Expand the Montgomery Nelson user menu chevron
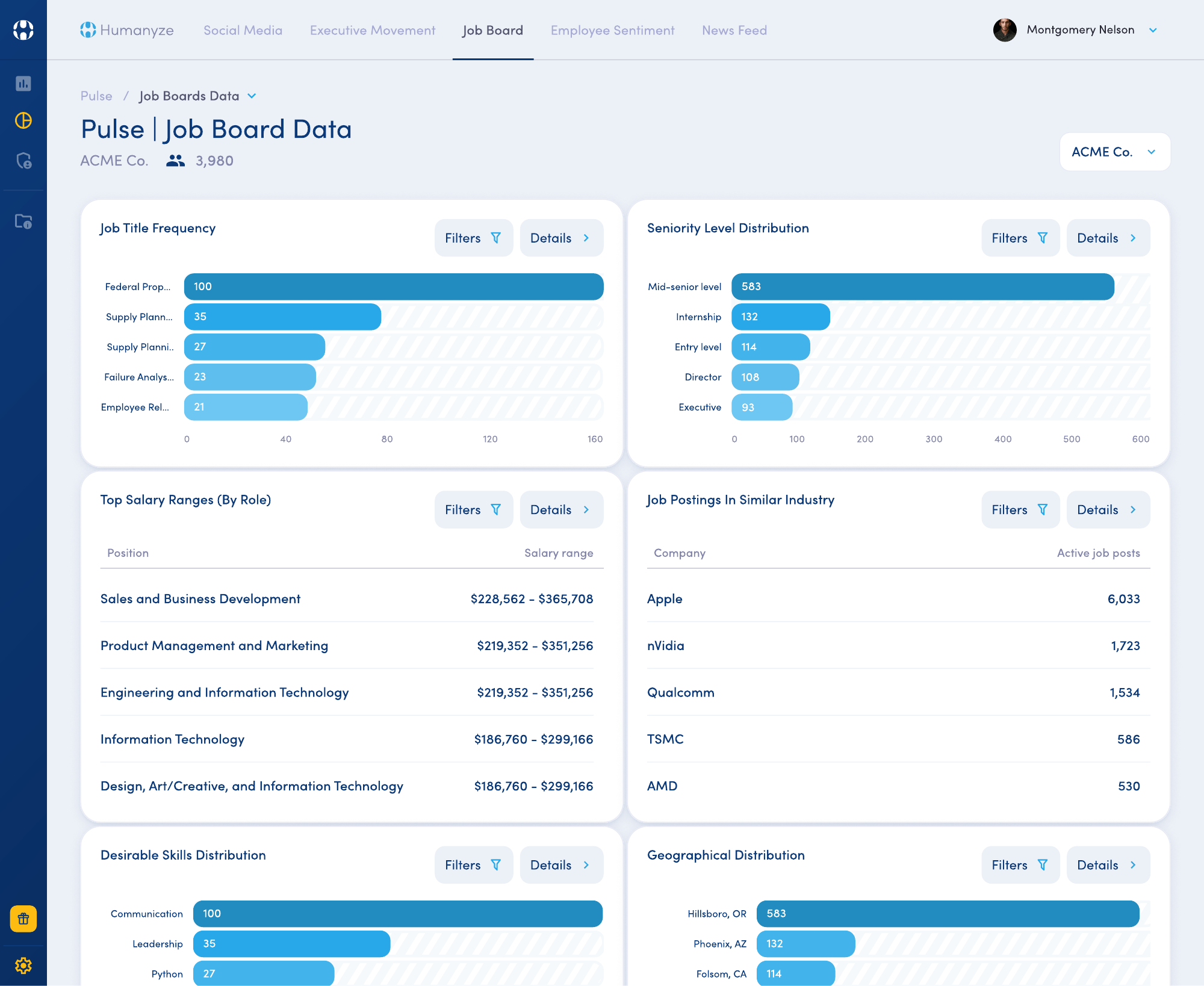 [x=1153, y=30]
